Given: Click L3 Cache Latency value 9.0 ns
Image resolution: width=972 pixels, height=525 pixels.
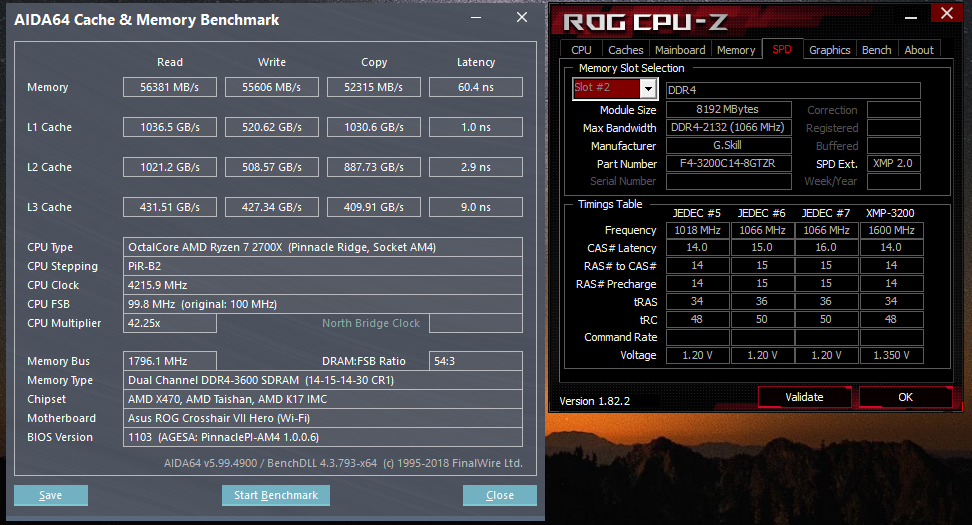Looking at the screenshot, I should 476,207.
